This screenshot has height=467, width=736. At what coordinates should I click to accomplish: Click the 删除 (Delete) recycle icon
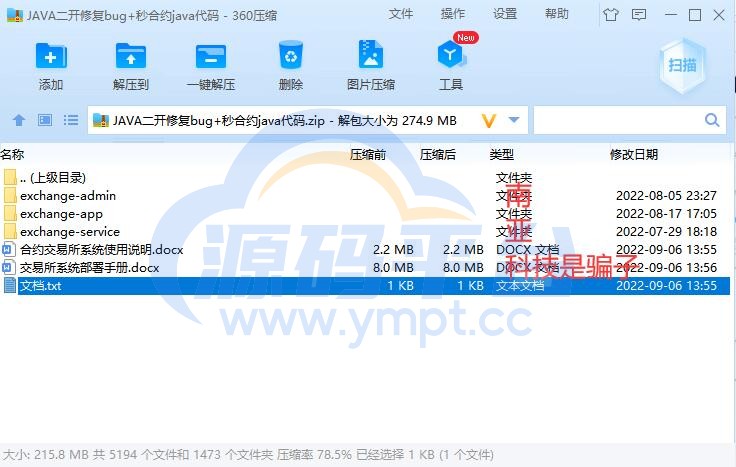pos(291,56)
